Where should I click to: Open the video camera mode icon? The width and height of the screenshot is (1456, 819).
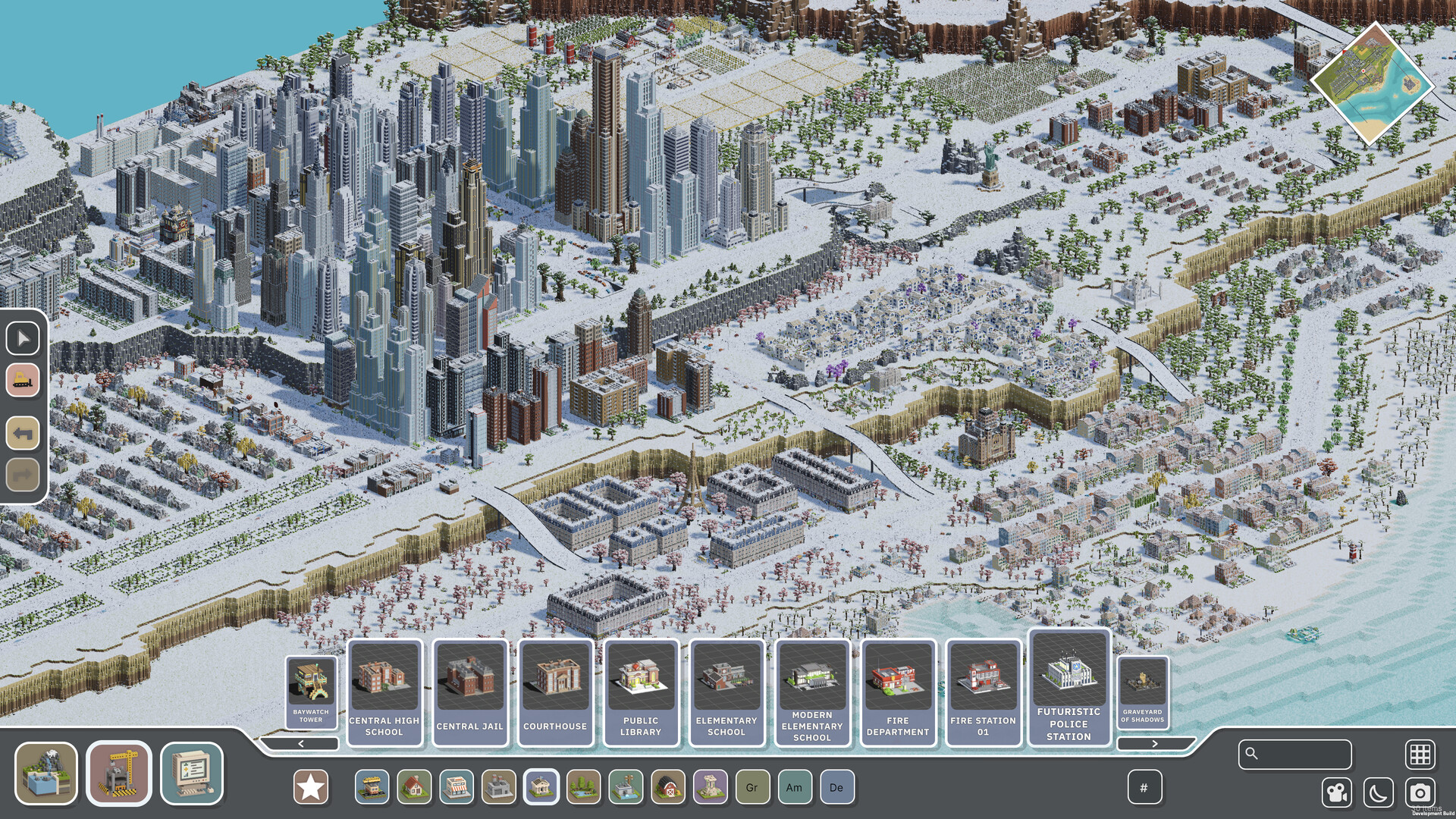tap(1336, 793)
